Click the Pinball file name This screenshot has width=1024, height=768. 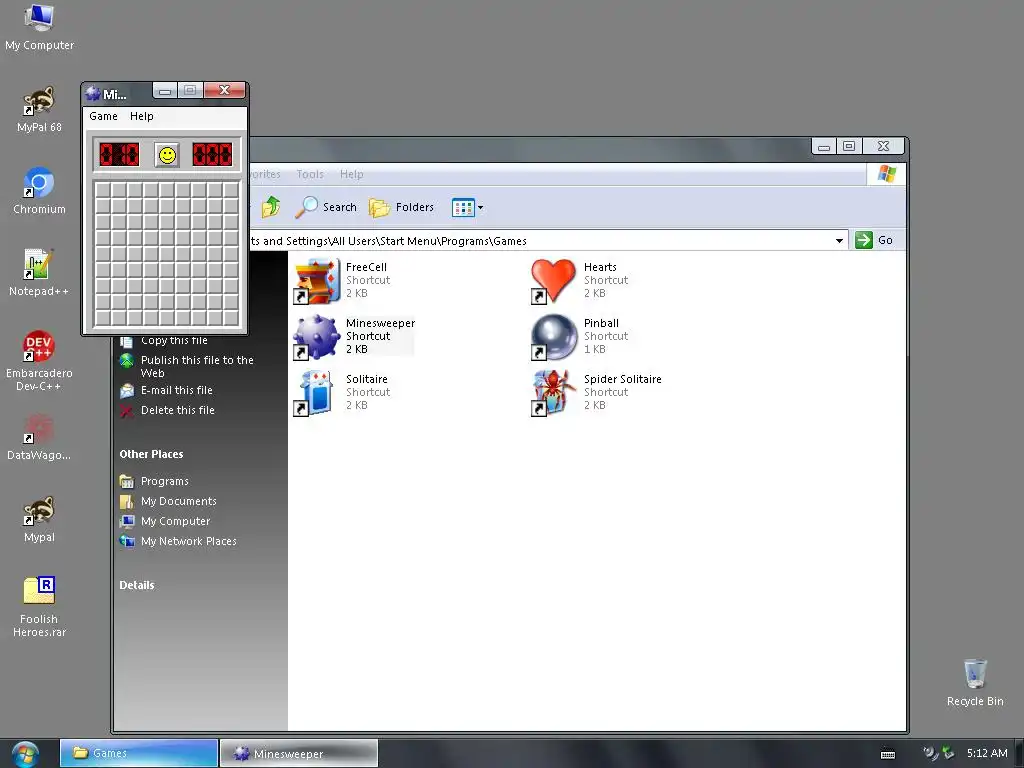[x=601, y=323]
